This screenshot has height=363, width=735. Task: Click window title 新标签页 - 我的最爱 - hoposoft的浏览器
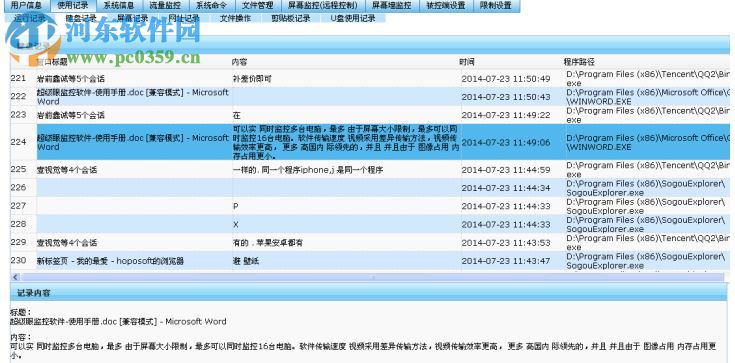(x=110, y=261)
